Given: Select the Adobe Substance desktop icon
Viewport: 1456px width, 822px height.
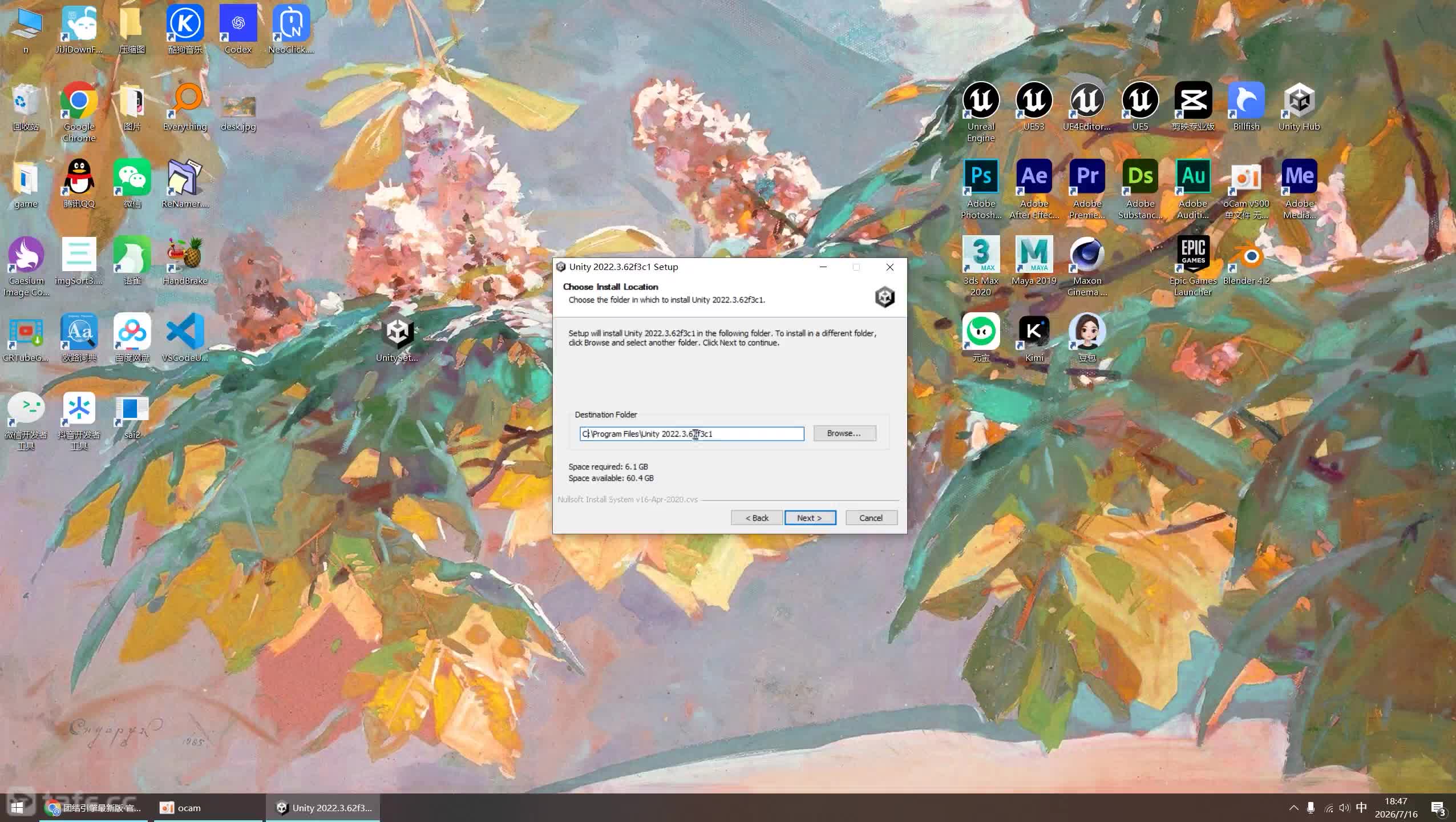Looking at the screenshot, I should (x=1140, y=190).
